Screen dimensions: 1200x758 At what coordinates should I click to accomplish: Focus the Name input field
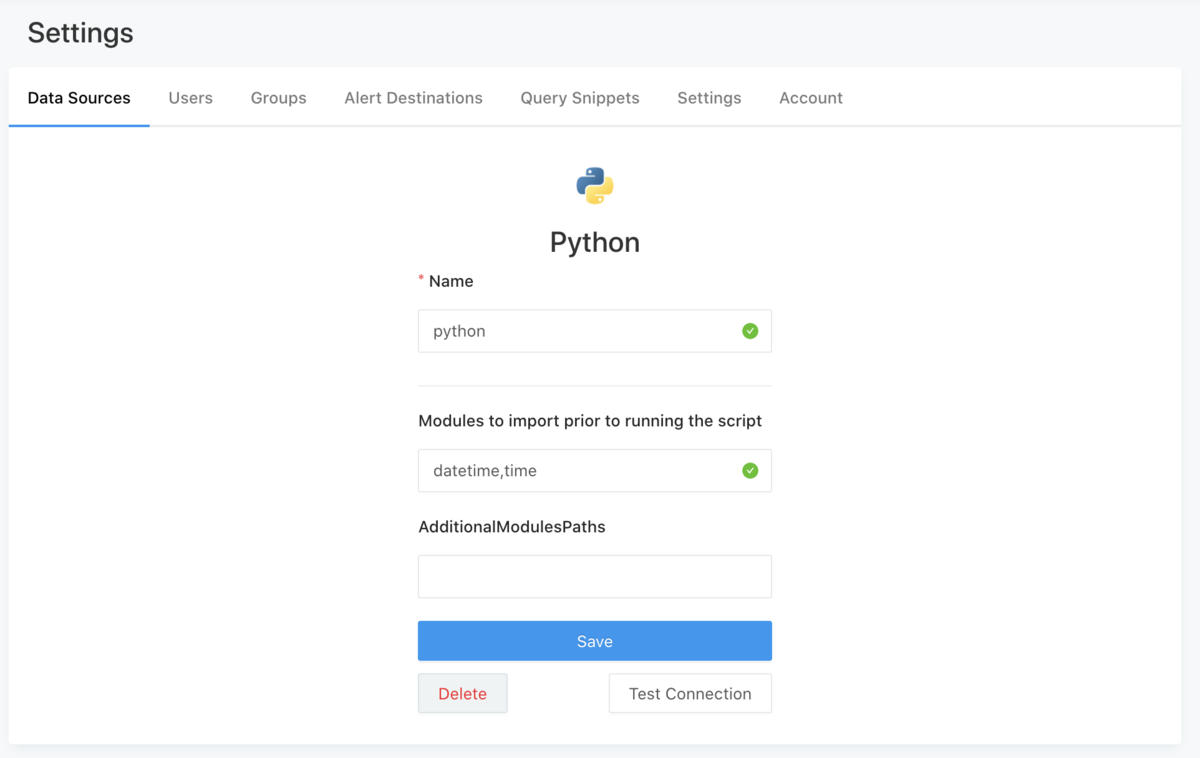click(595, 331)
